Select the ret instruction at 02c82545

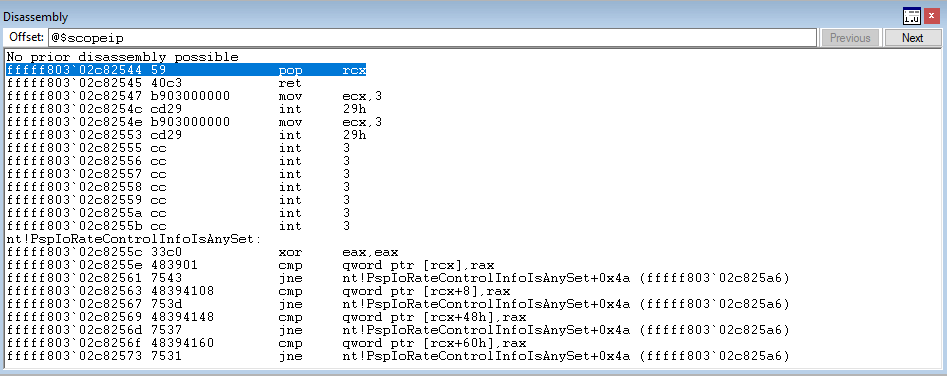coord(153,83)
